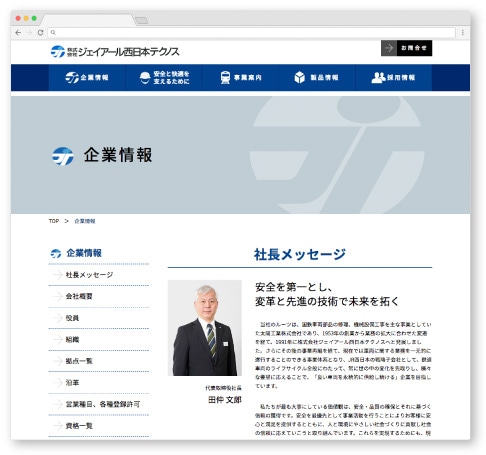This screenshot has height=455, width=486.
Task: Click the people icon next to 採用情報
Action: [x=378, y=78]
